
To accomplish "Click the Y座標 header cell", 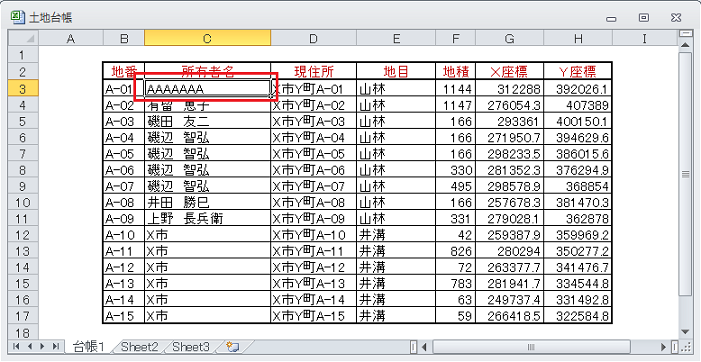I will coord(578,72).
